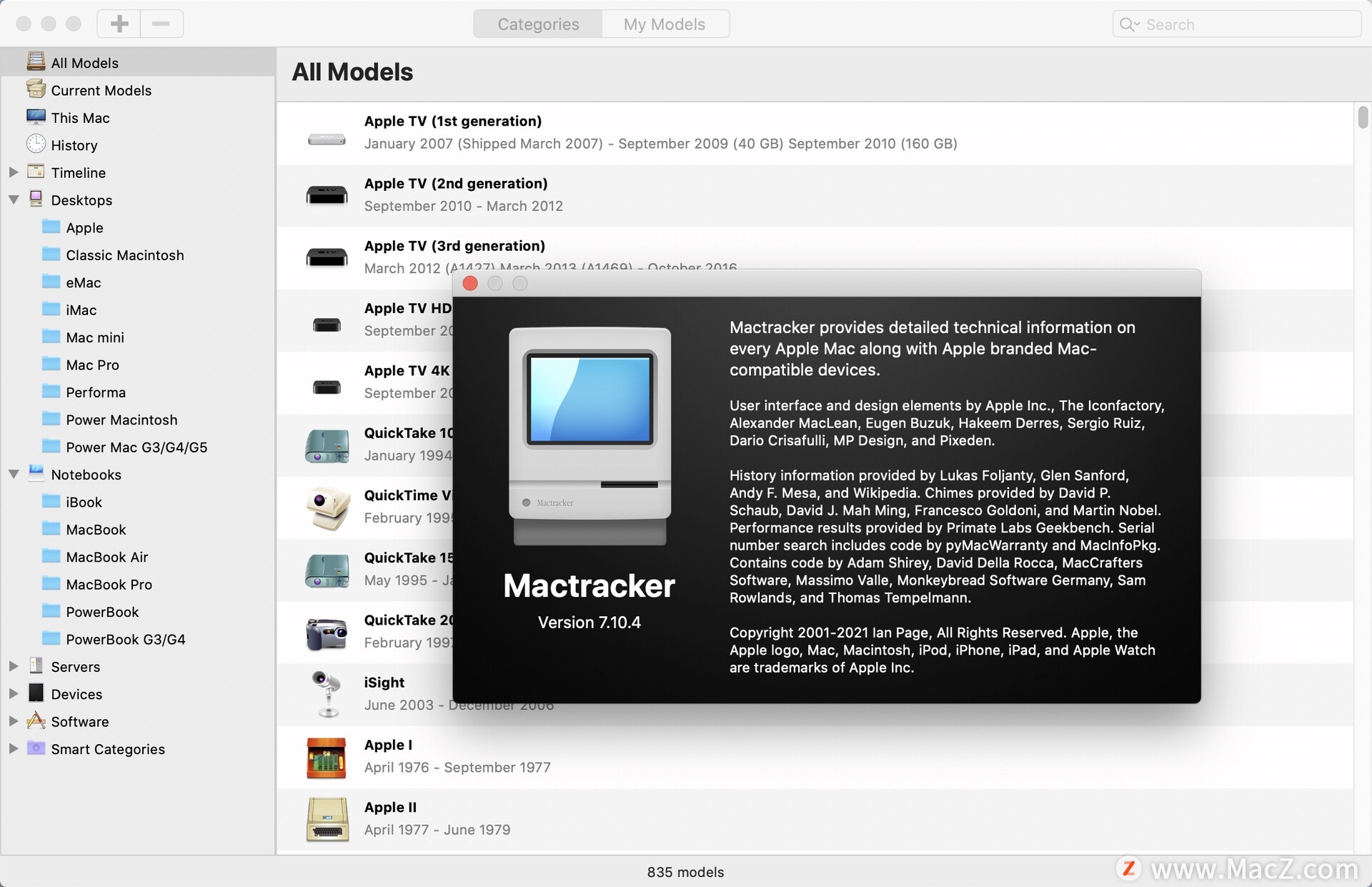This screenshot has height=887, width=1372.
Task: Collapse the Desktops disclosure triangle
Action: tap(13, 200)
